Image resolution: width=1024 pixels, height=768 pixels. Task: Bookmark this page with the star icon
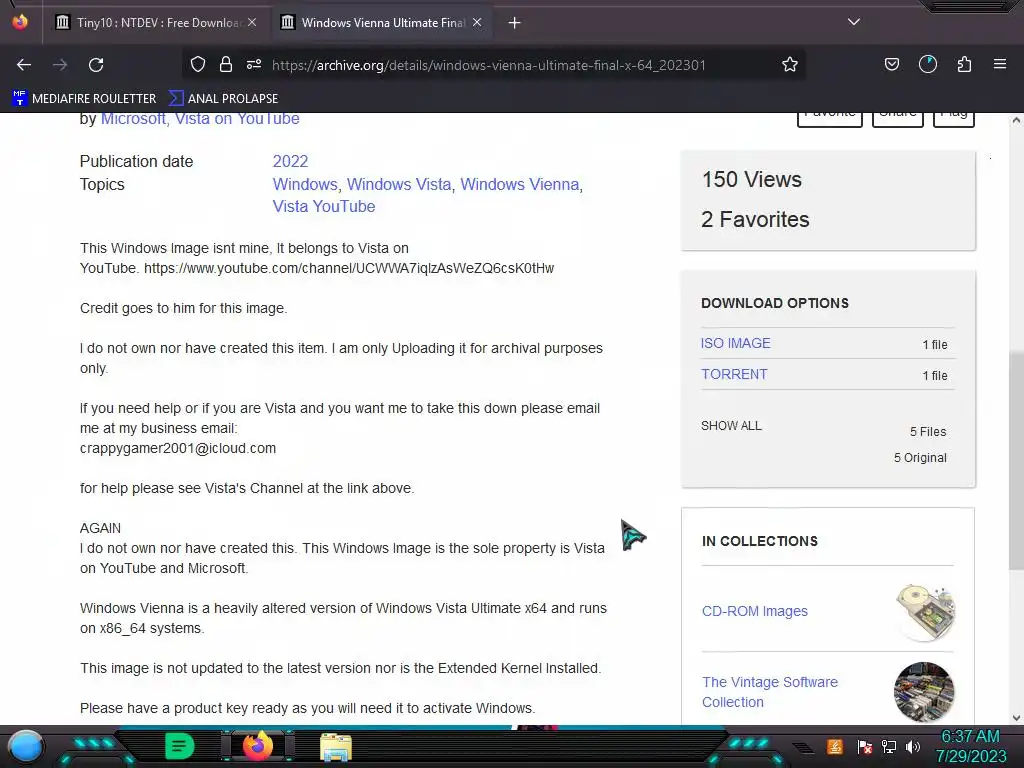[x=790, y=64]
